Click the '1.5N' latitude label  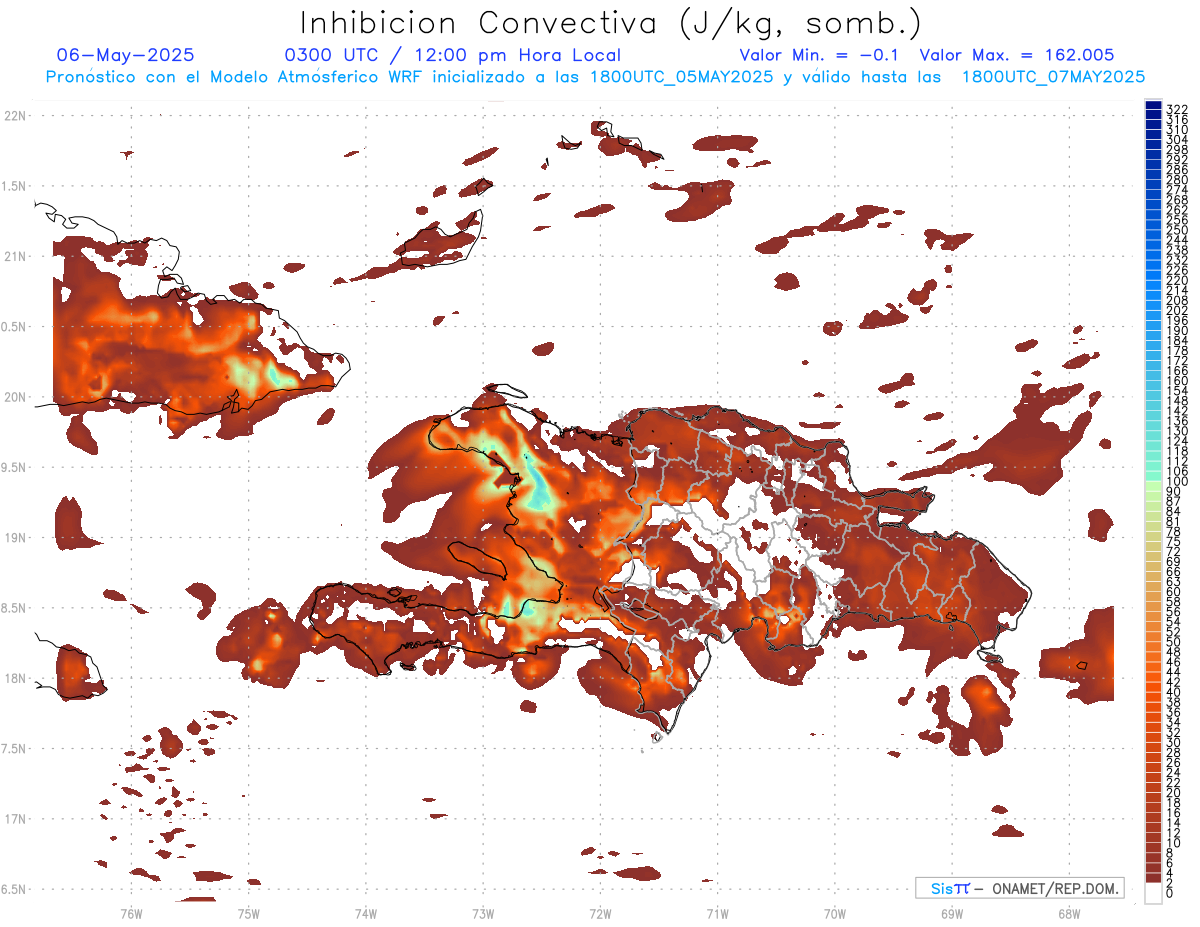click(15, 186)
